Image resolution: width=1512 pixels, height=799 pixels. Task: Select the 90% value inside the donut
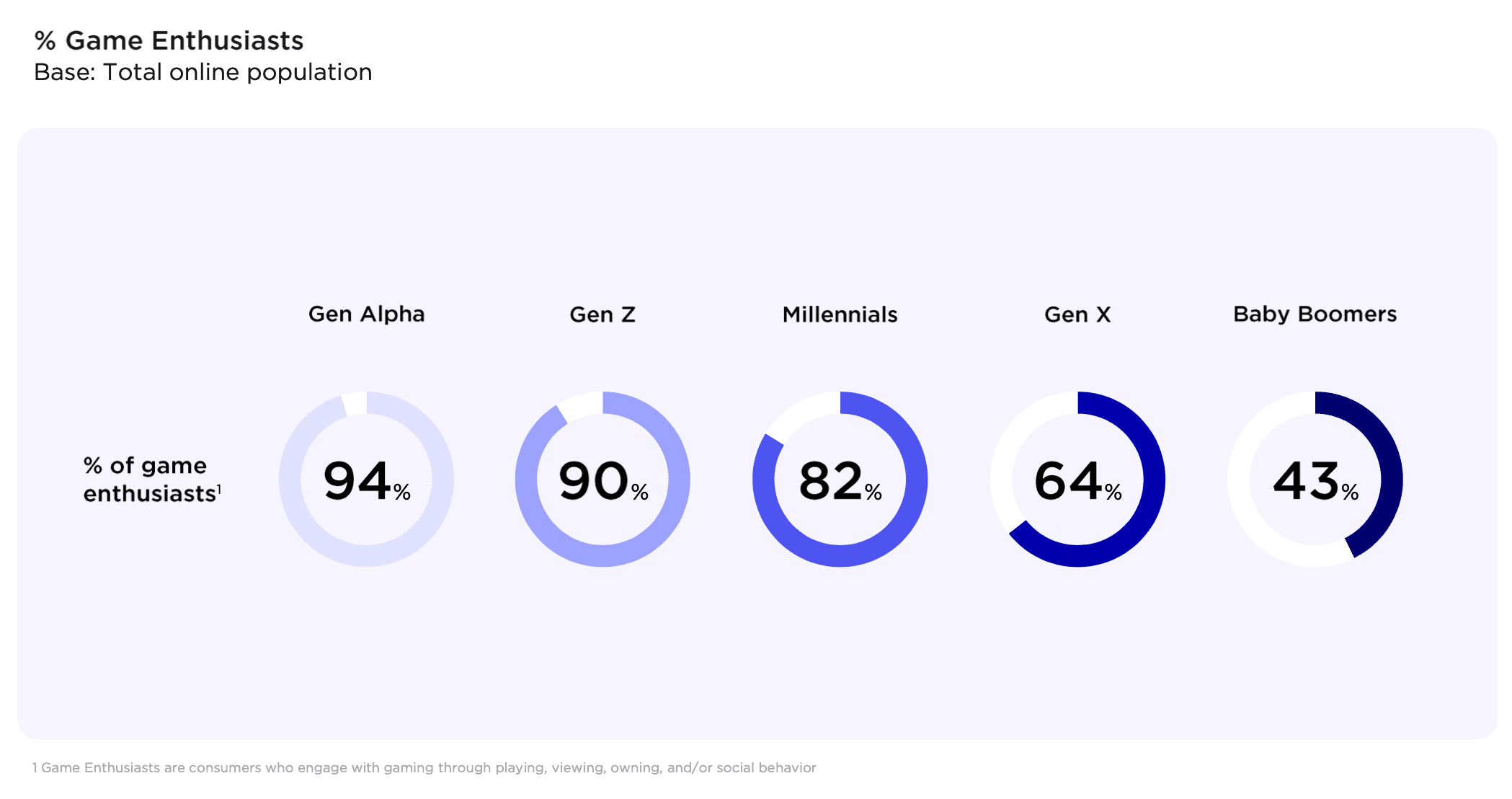click(603, 481)
